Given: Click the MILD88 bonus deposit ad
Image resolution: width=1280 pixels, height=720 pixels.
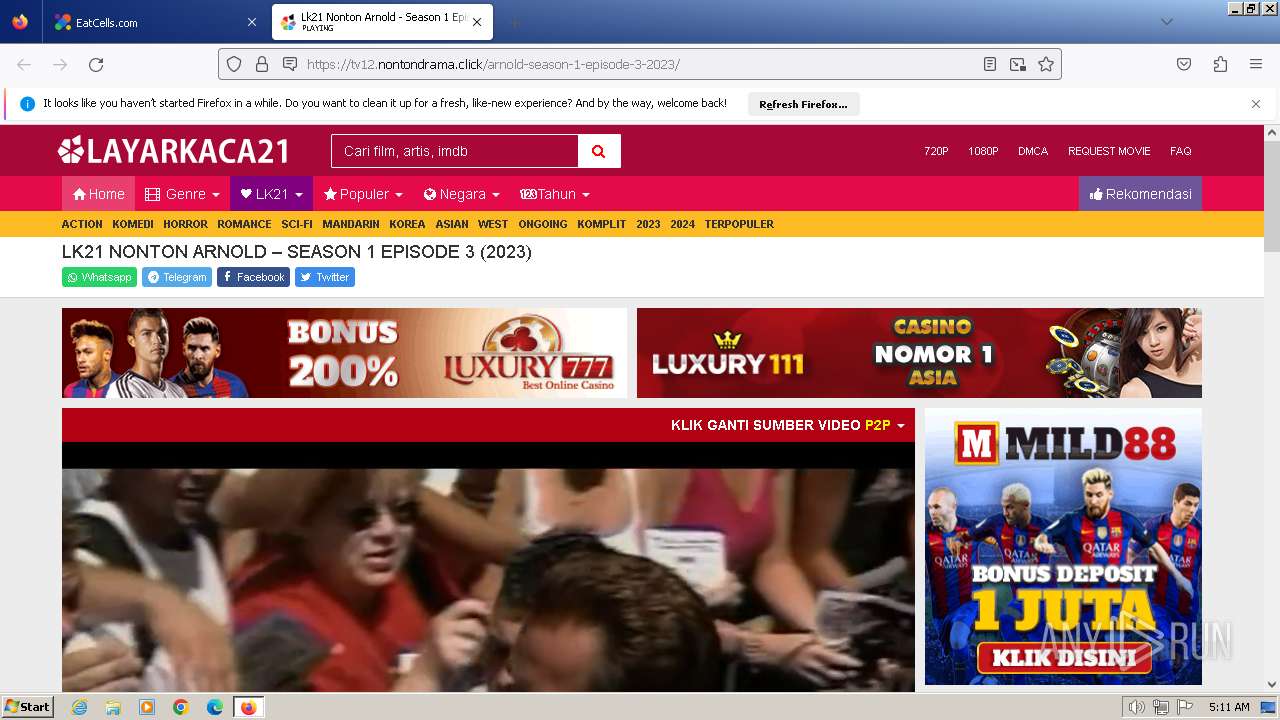Looking at the screenshot, I should [x=1063, y=546].
